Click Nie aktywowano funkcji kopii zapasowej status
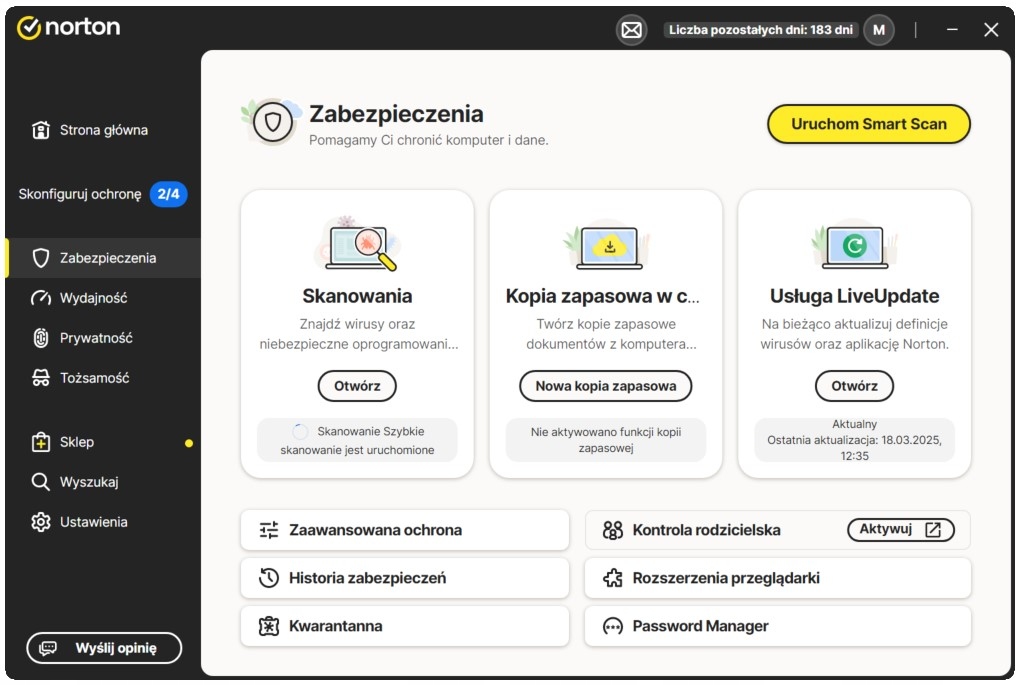 click(606, 440)
